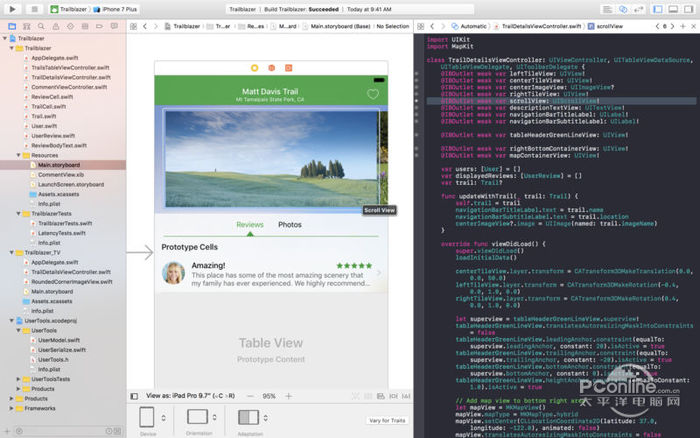Toggle the debug area visibility button
Screen dimensions: 700x438
pos(673,9)
